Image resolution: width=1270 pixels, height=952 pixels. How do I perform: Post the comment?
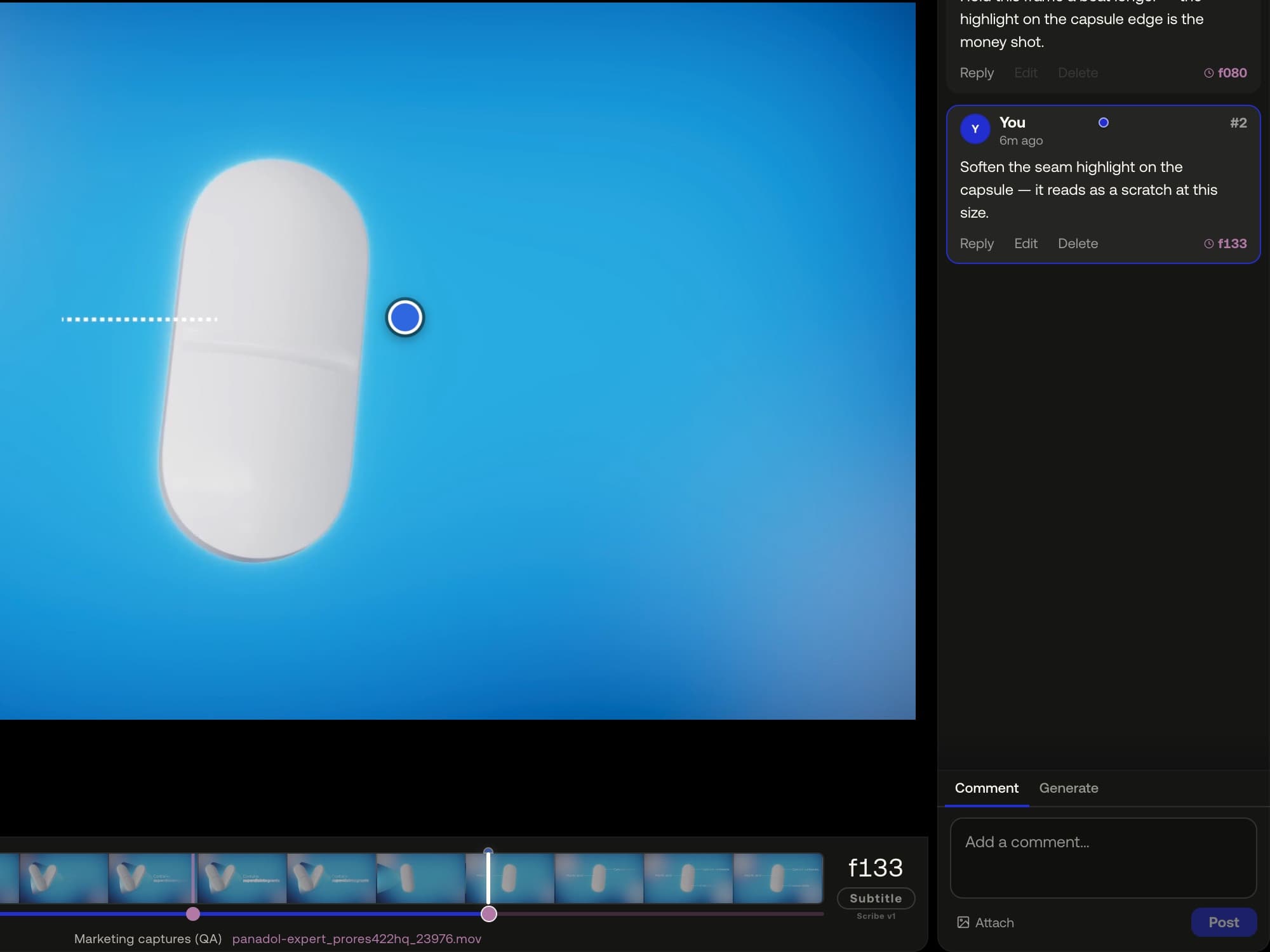click(x=1224, y=922)
